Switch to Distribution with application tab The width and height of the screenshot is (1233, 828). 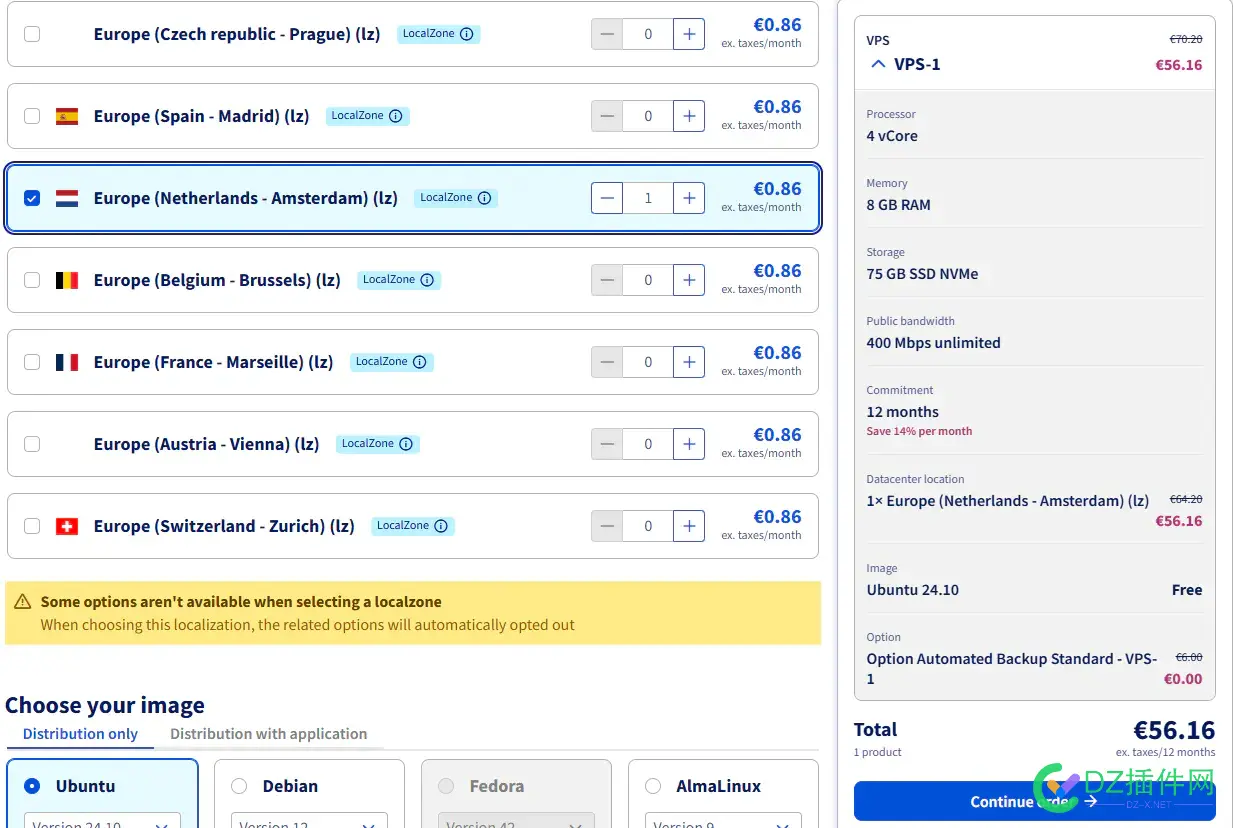(268, 734)
